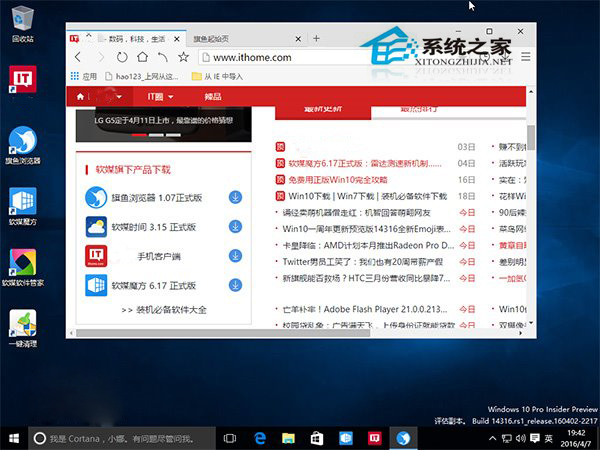Click the volume icon in the system tray
The width and height of the screenshot is (600, 450).
click(520, 439)
